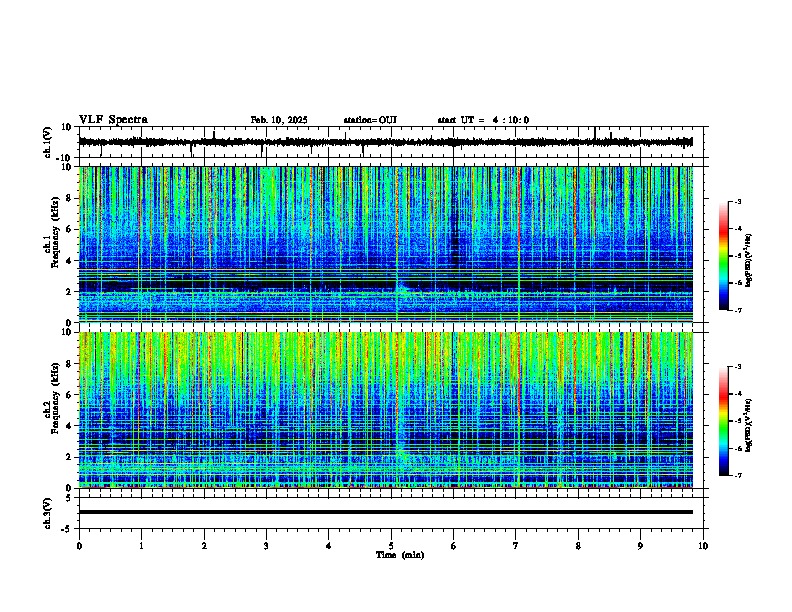
Task: Click inside the ch.2 spectrogram panel
Action: click(386, 410)
